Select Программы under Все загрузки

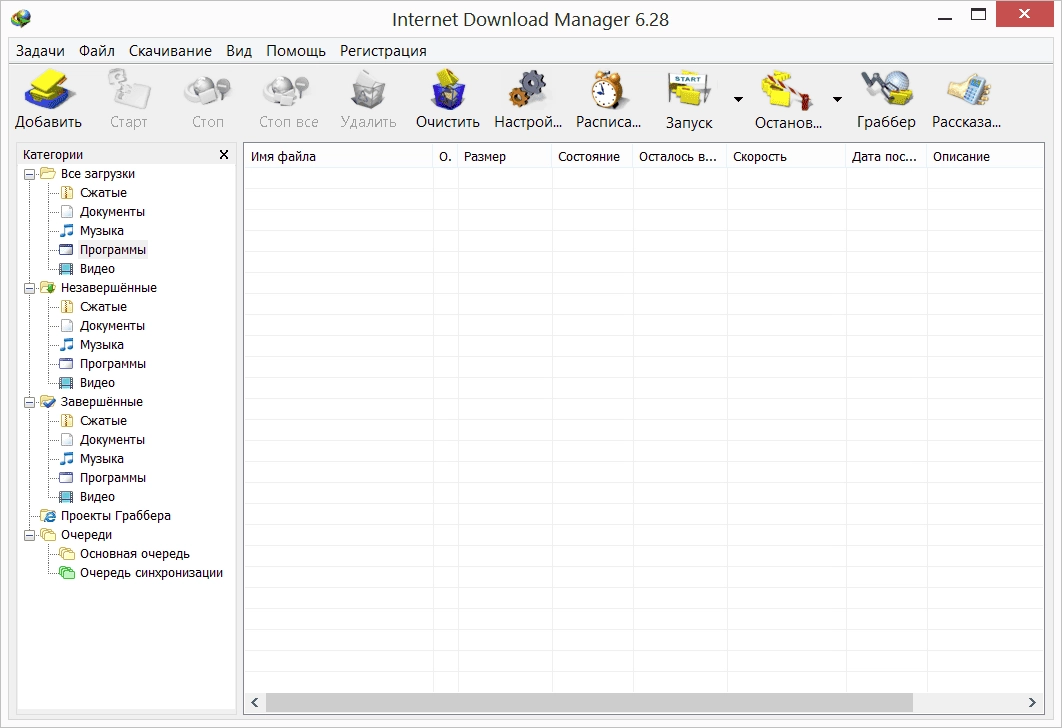click(x=112, y=250)
